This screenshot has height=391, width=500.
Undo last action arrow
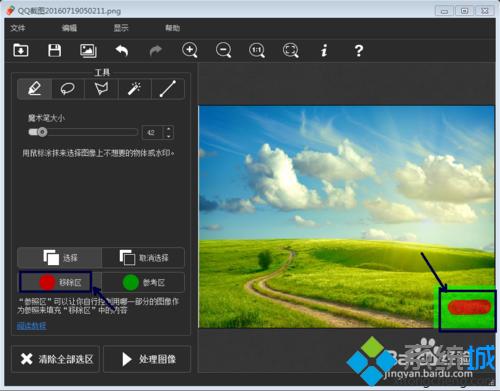coord(122,50)
